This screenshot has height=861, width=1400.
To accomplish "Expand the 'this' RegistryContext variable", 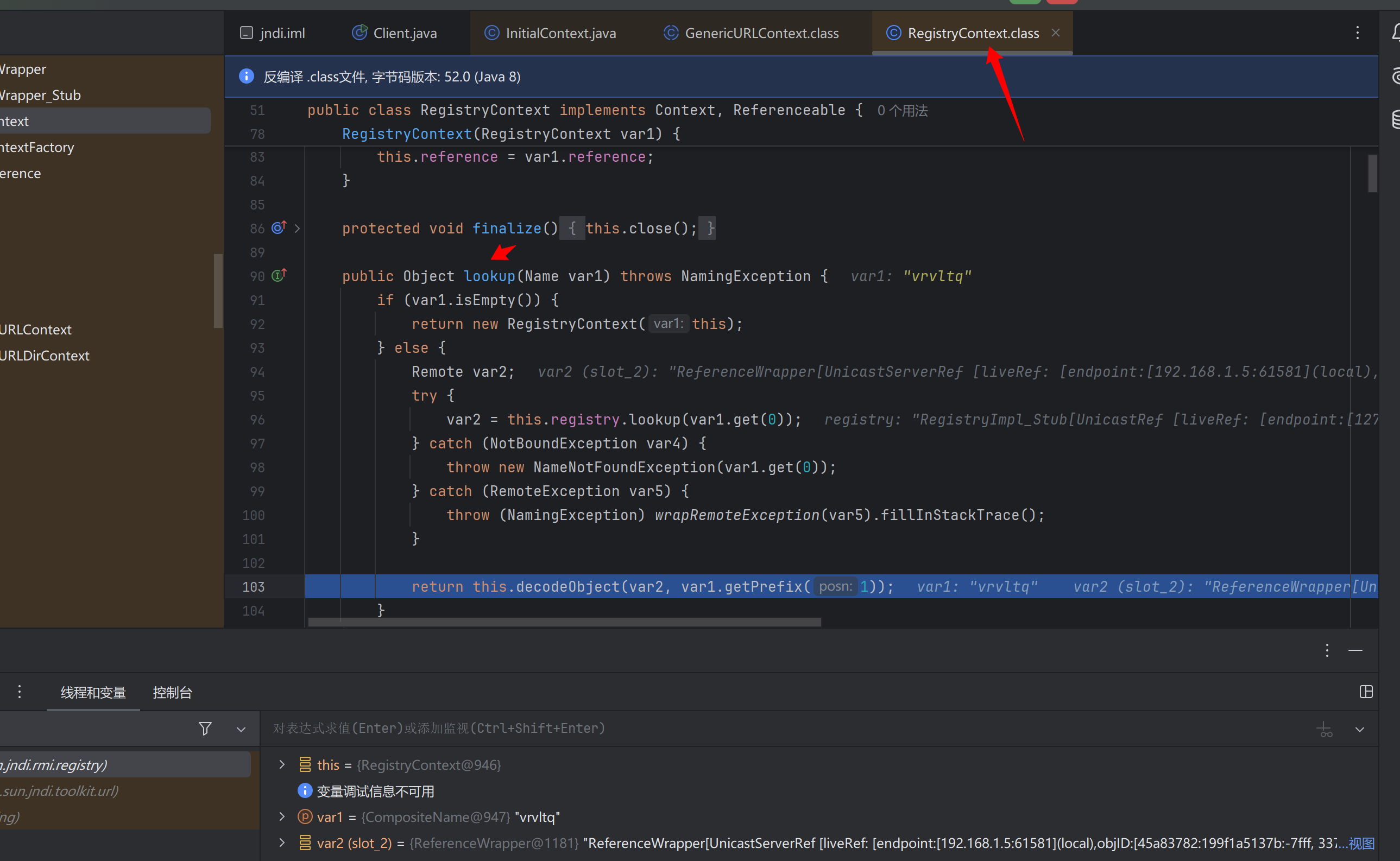I will (282, 765).
